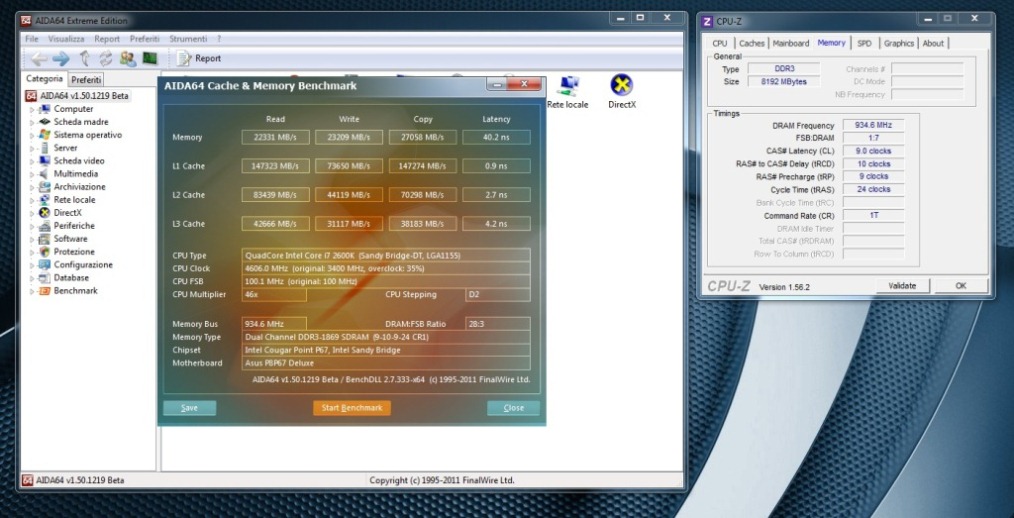
Task: Click the Close button beside Start Benchmark
Action: [x=513, y=408]
